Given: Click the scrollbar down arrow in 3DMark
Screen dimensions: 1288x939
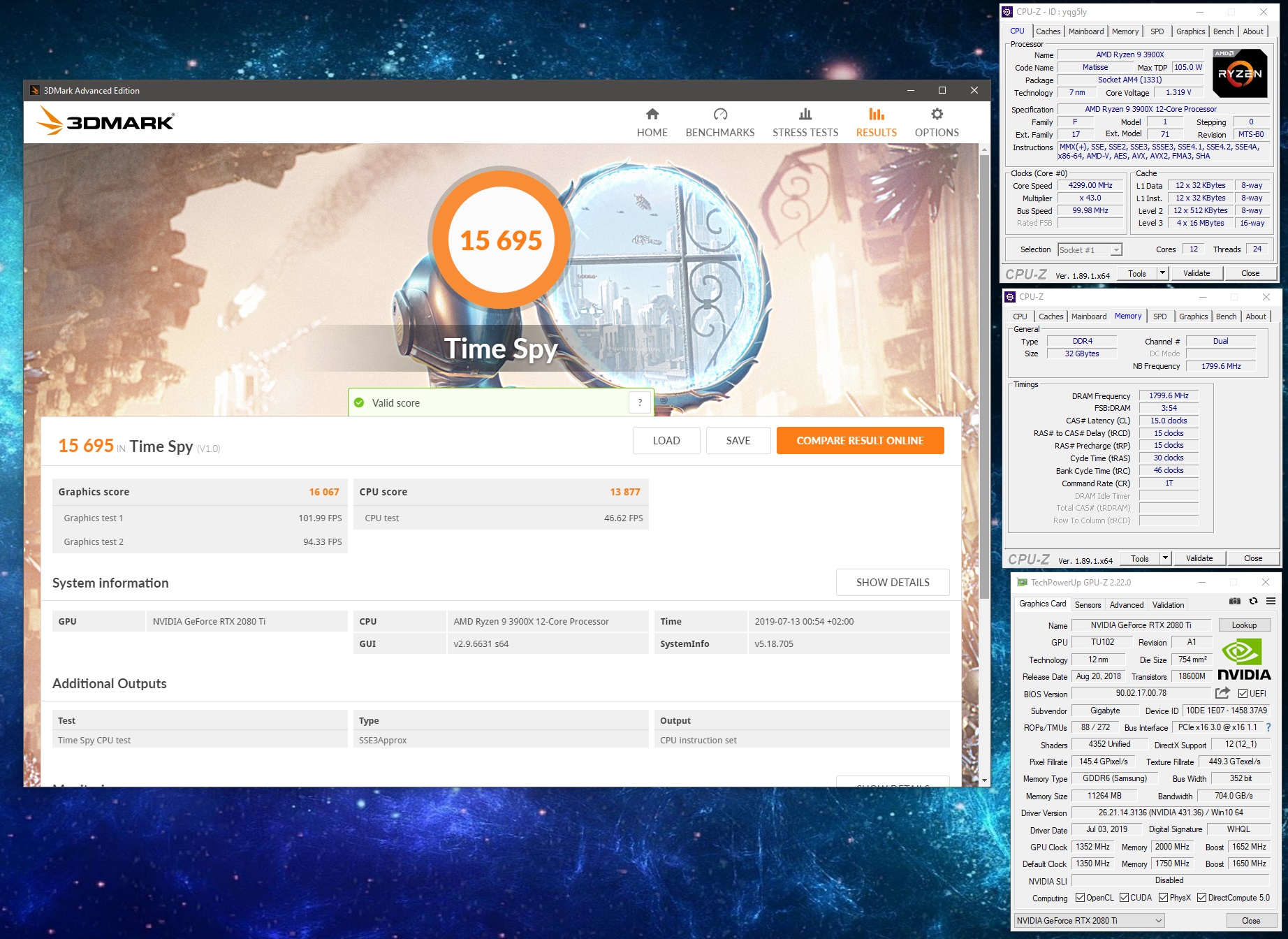Looking at the screenshot, I should pyautogui.click(x=984, y=780).
